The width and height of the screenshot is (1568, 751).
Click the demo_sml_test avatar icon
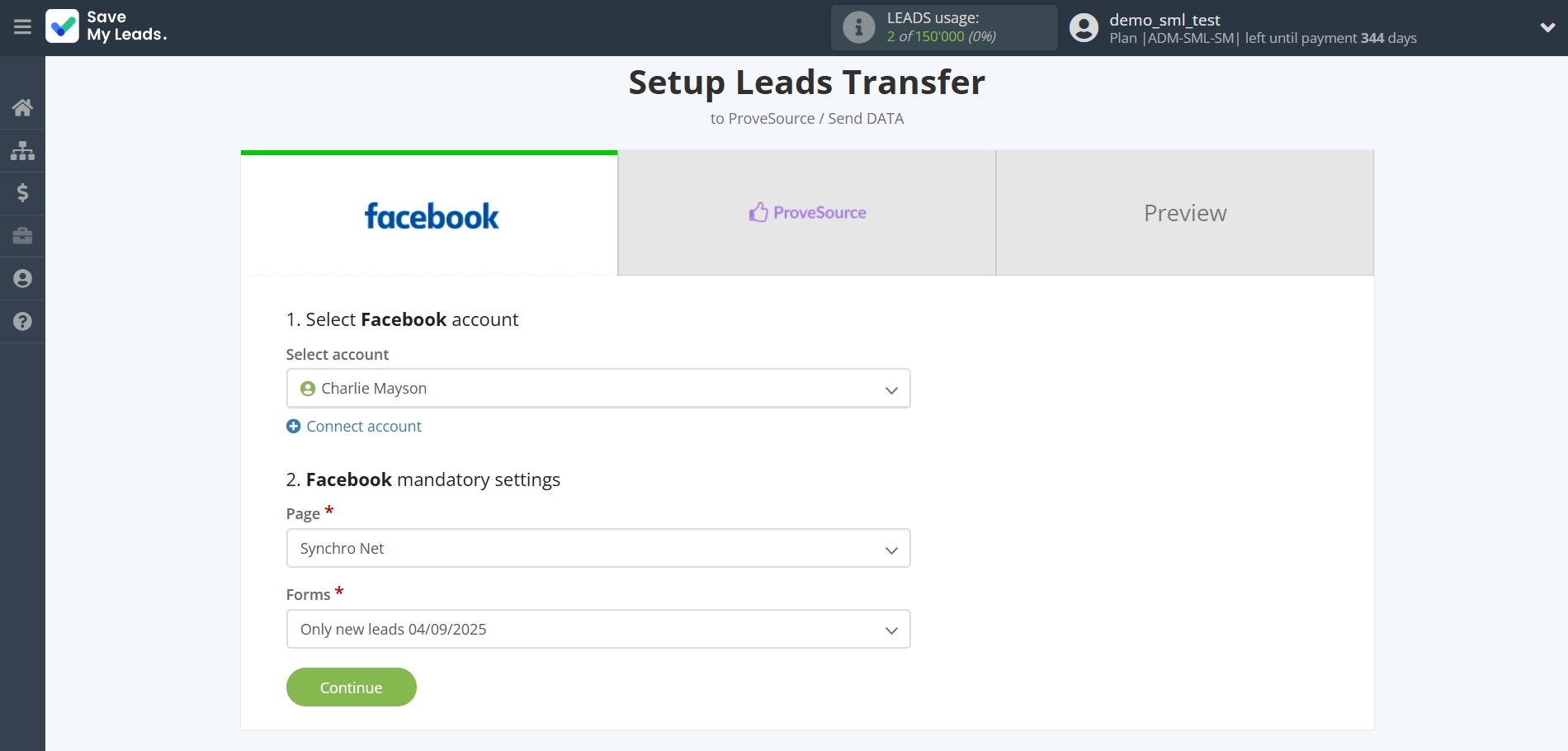pos(1084,27)
